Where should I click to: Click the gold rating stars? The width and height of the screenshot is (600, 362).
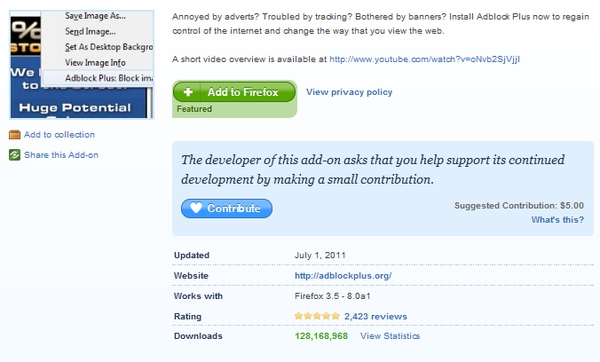pos(317,316)
